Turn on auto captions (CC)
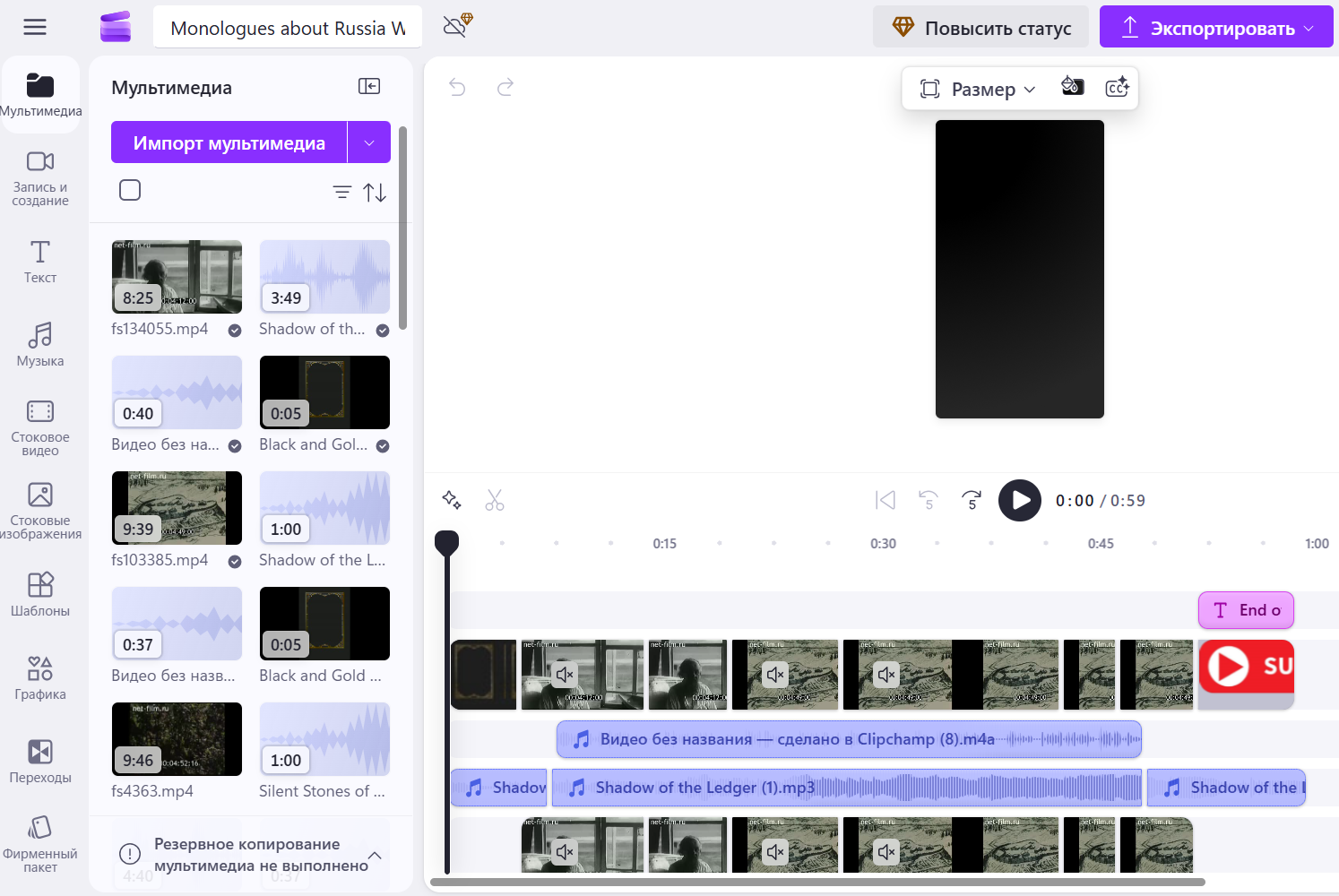Image resolution: width=1339 pixels, height=896 pixels. click(x=1117, y=87)
